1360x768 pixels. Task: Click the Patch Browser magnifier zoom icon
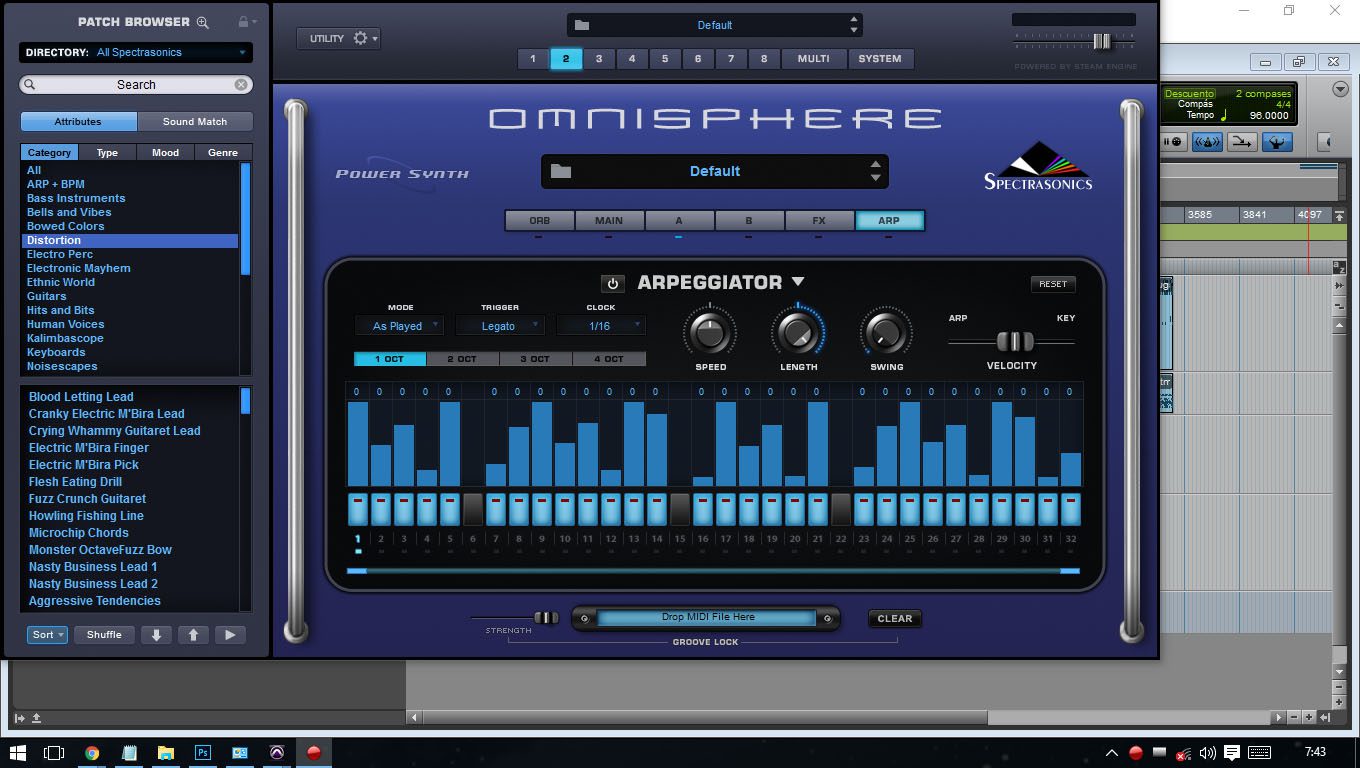(203, 22)
